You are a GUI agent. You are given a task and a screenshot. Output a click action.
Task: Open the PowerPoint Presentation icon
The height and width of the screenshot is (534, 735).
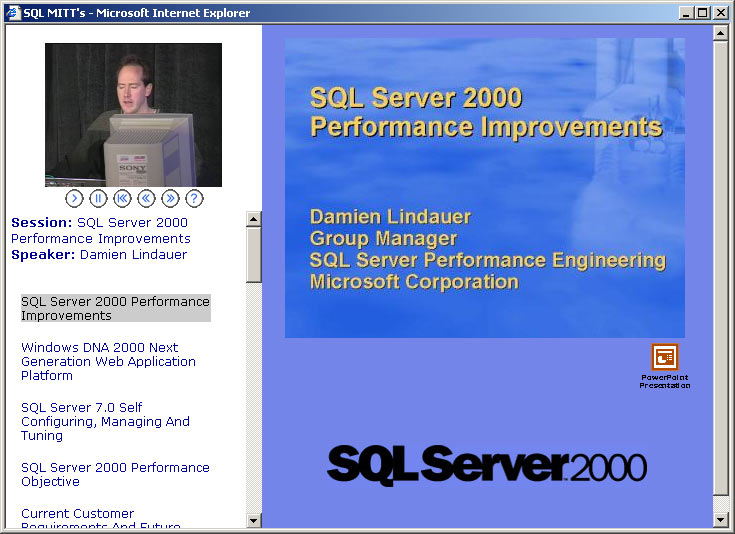665,358
